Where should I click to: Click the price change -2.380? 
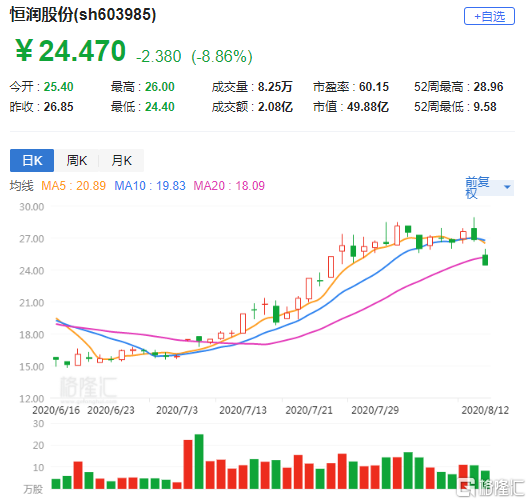coord(158,56)
